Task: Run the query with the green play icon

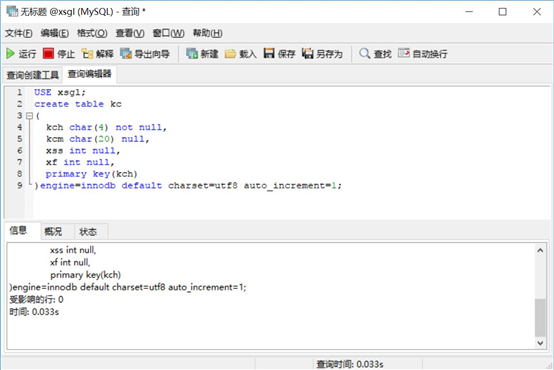Action: tap(21, 54)
